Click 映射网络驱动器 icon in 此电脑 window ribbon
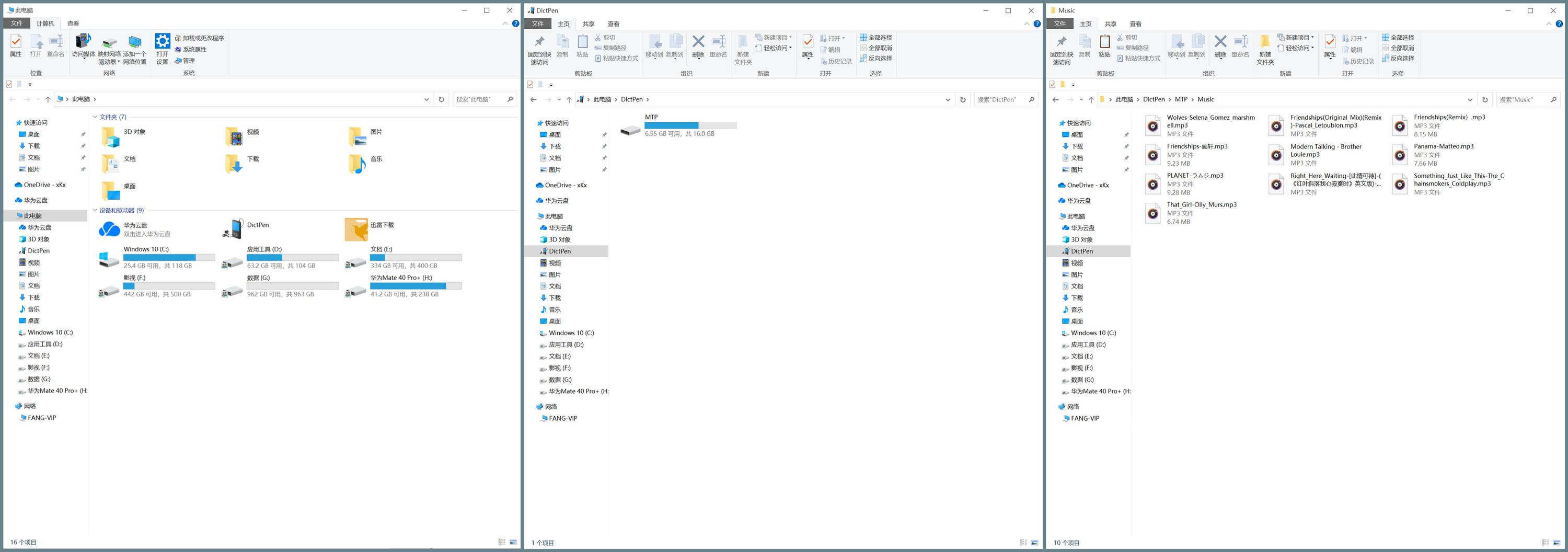Image resolution: width=1568 pixels, height=552 pixels. coord(109,49)
